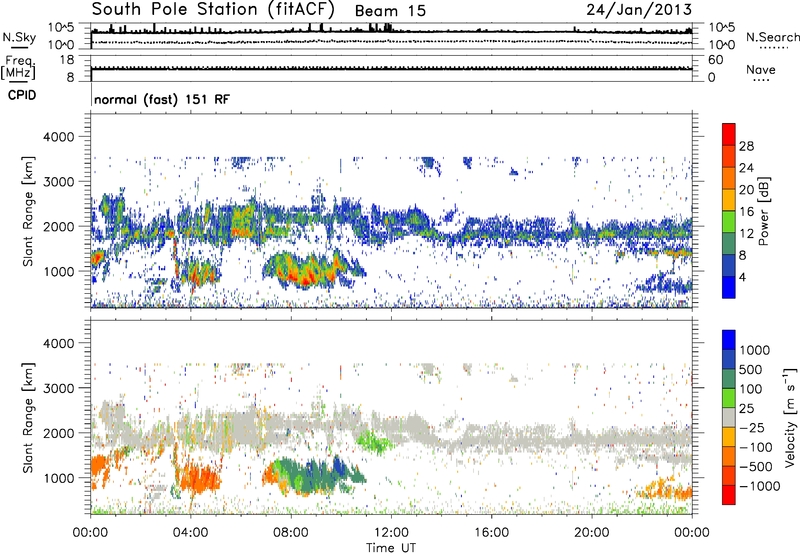Viewport: 800px width, 554px height.
Task: Click the '3000' tick on the velocity panel
Action: pyautogui.click(x=58, y=388)
